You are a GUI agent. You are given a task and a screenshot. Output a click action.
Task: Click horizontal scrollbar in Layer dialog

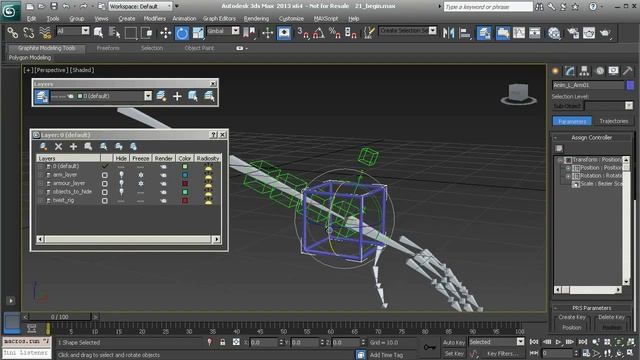tap(128, 239)
